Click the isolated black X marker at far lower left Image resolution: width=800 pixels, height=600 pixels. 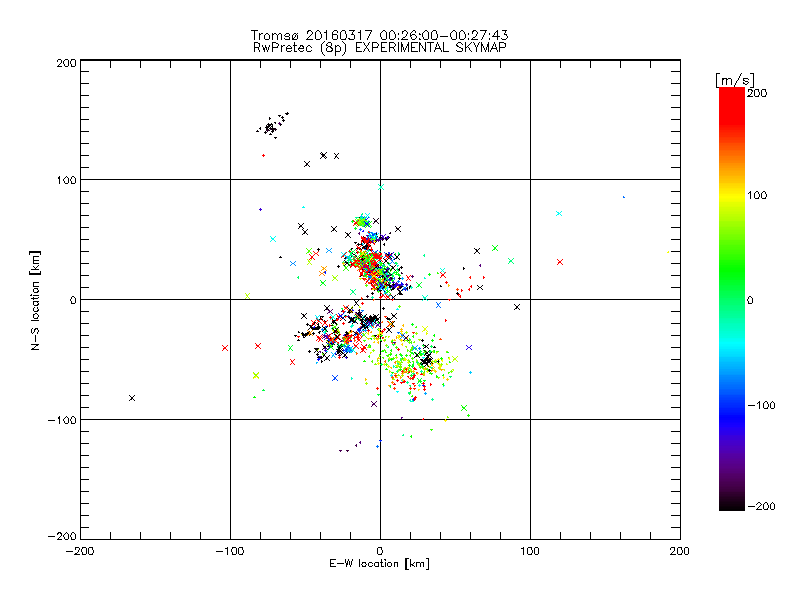(132, 398)
